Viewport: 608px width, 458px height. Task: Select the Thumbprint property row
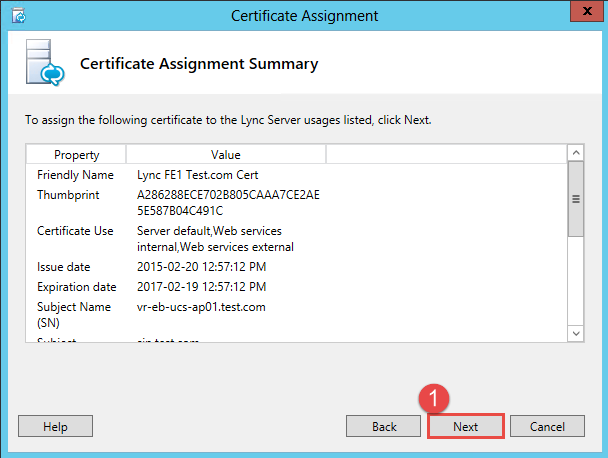(x=65, y=194)
